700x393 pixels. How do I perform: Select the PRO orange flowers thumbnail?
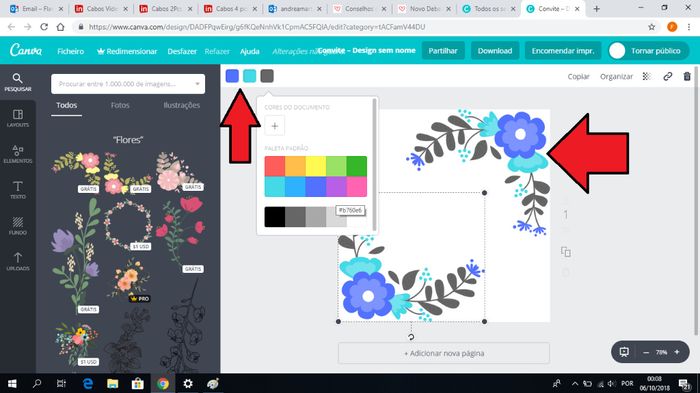[129, 280]
